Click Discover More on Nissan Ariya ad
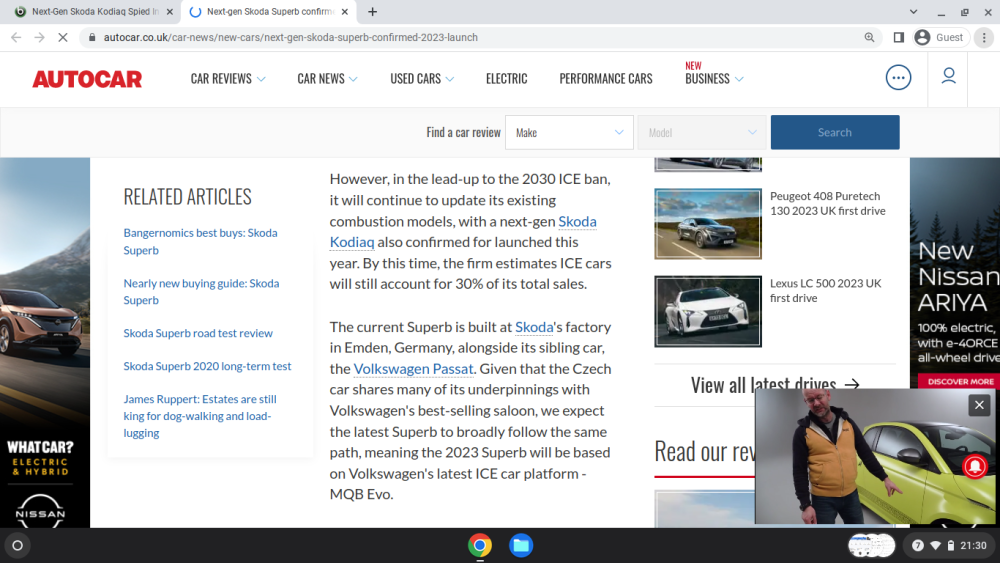1000x563 pixels. 960,381
